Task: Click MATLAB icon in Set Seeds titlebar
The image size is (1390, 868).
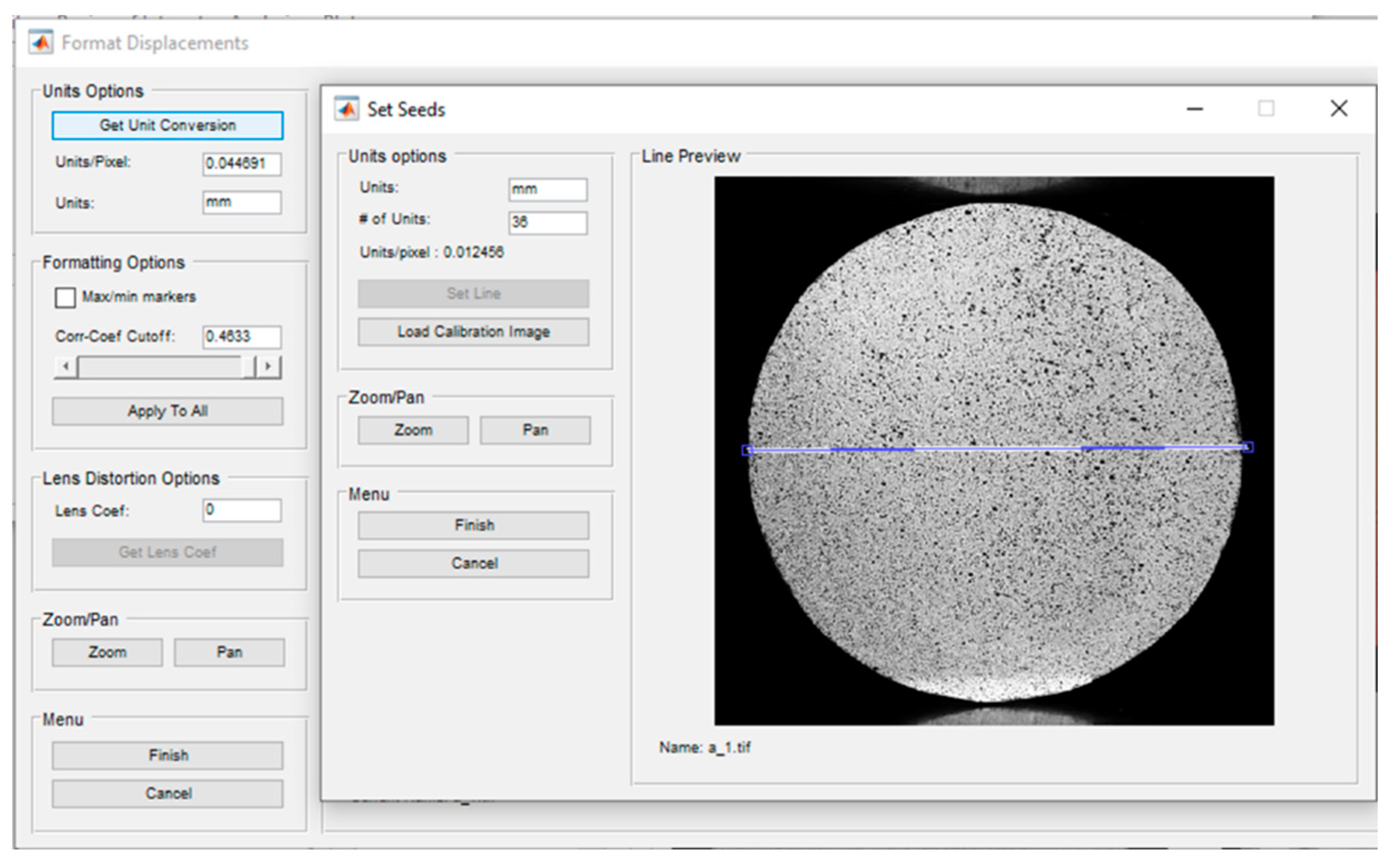Action: pos(347,109)
